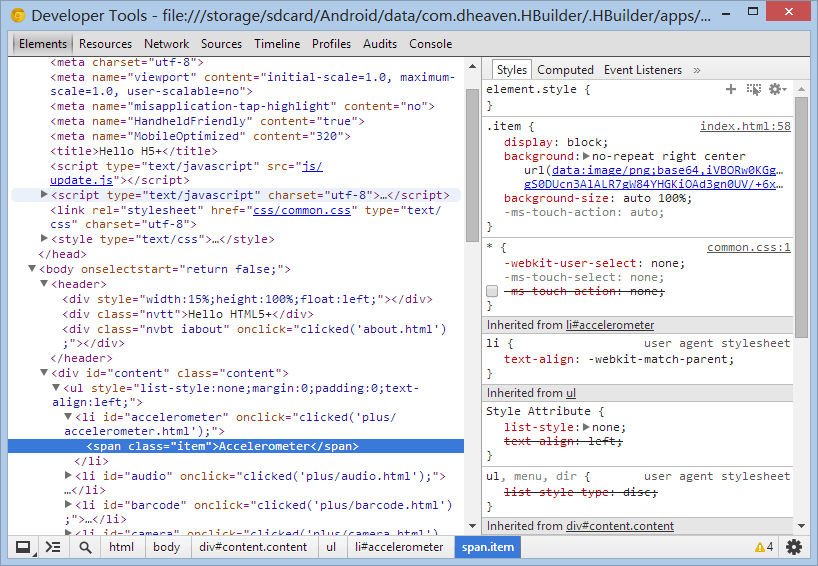Jump to inherited ul link
The width and height of the screenshot is (818, 566).
(571, 393)
